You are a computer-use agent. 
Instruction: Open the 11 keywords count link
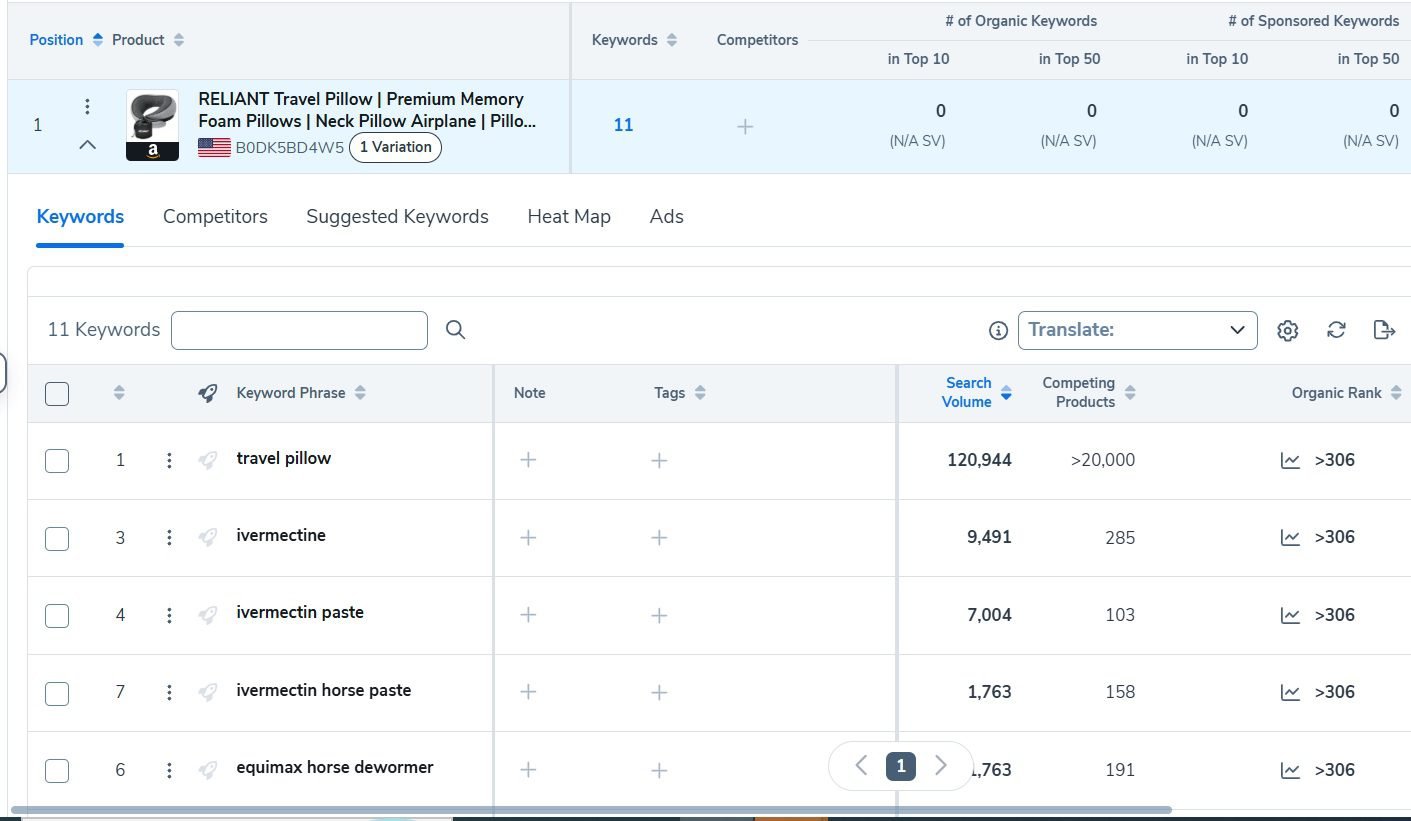[623, 125]
